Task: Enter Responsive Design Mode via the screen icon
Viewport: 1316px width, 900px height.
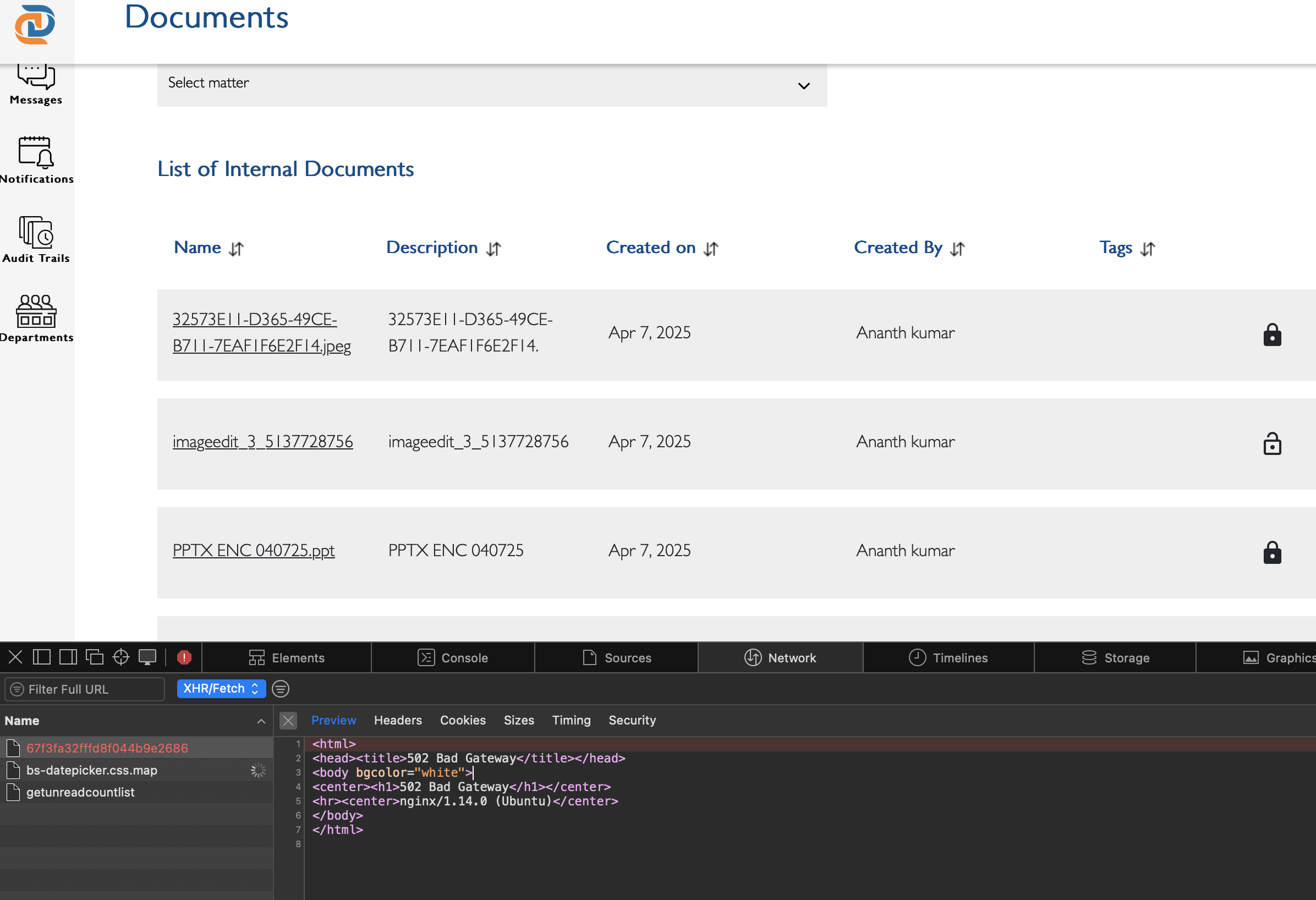Action: (148, 657)
